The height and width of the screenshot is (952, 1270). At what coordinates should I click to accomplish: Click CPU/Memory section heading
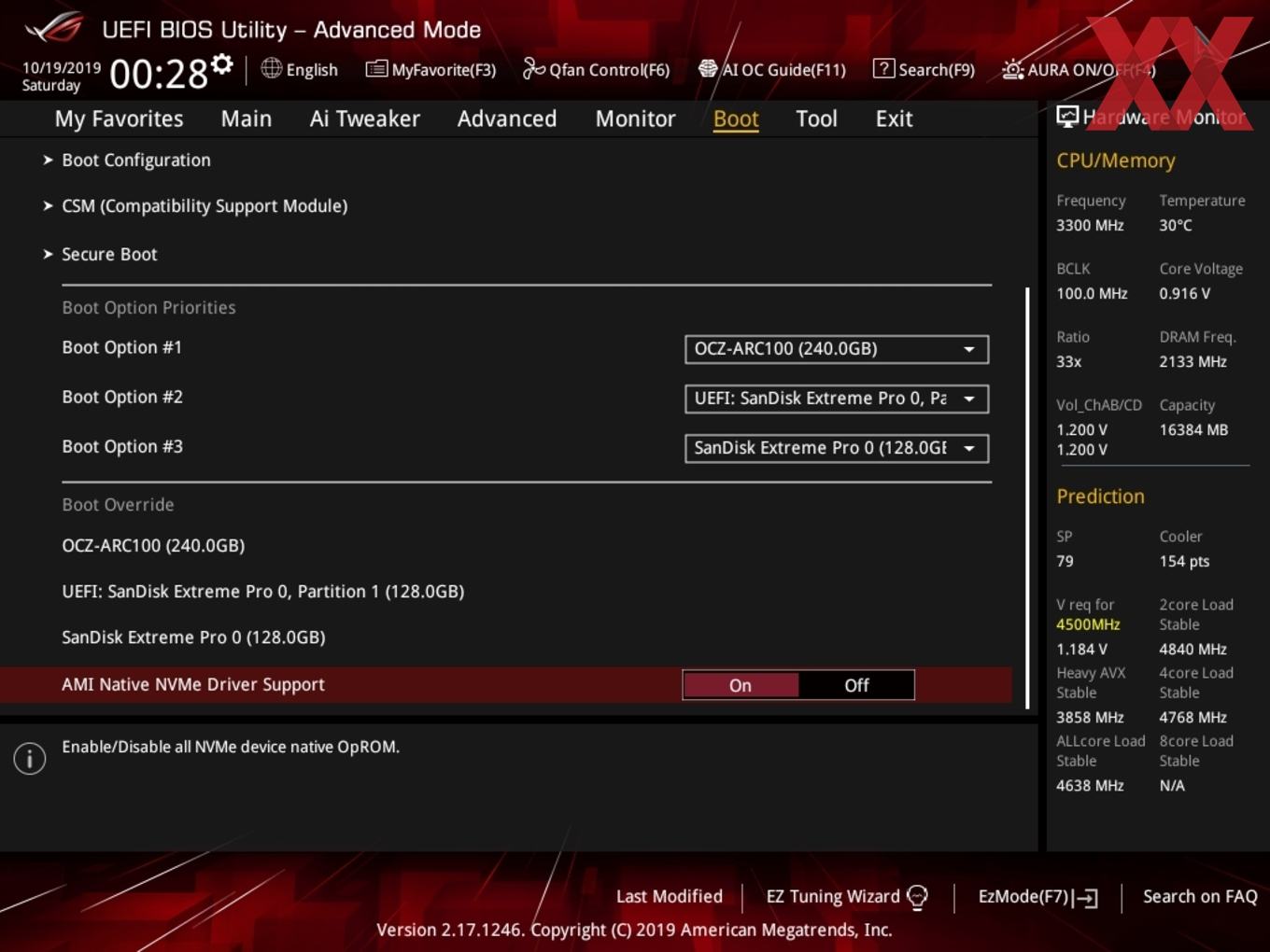point(1116,161)
